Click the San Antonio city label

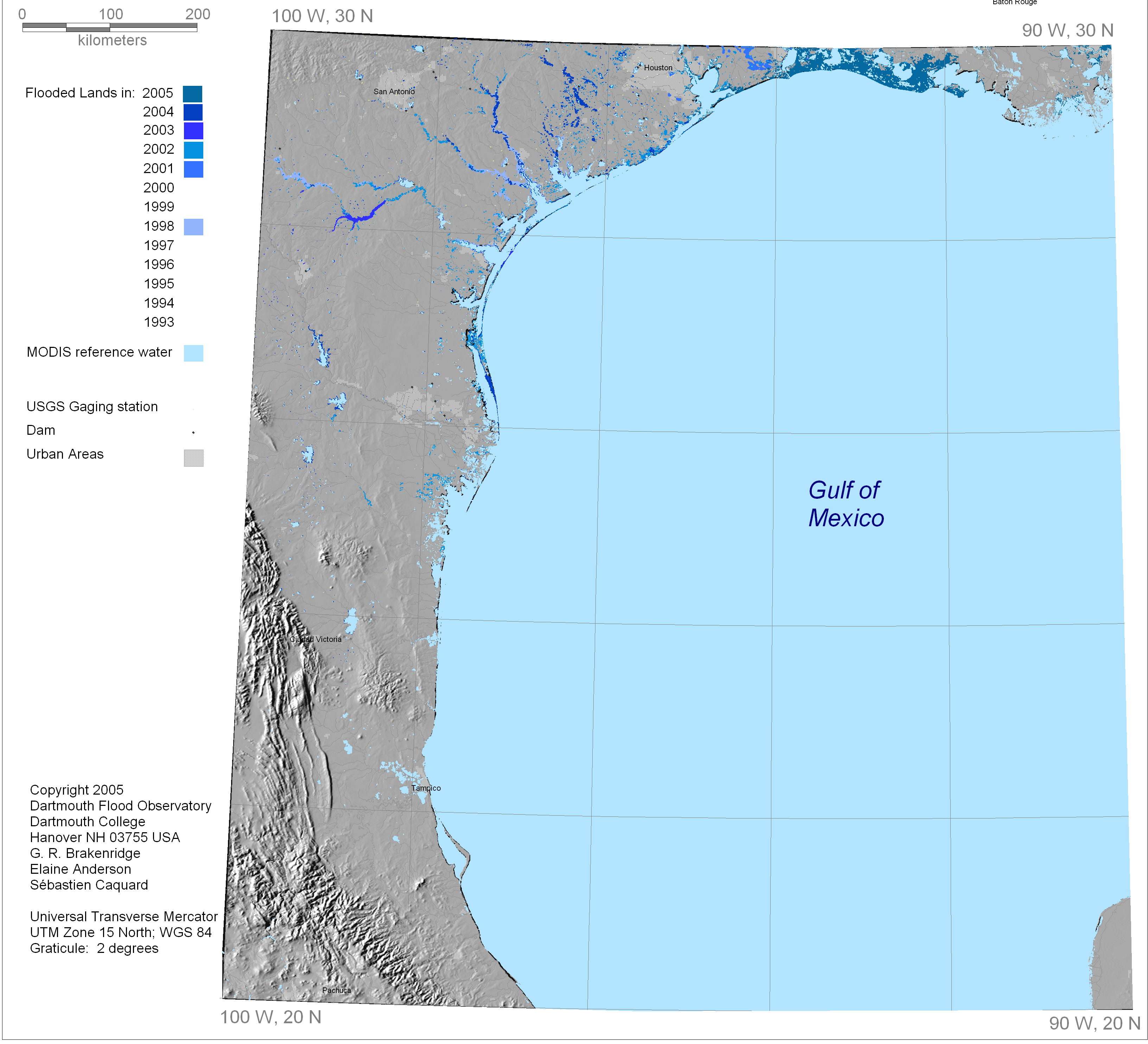[x=394, y=92]
